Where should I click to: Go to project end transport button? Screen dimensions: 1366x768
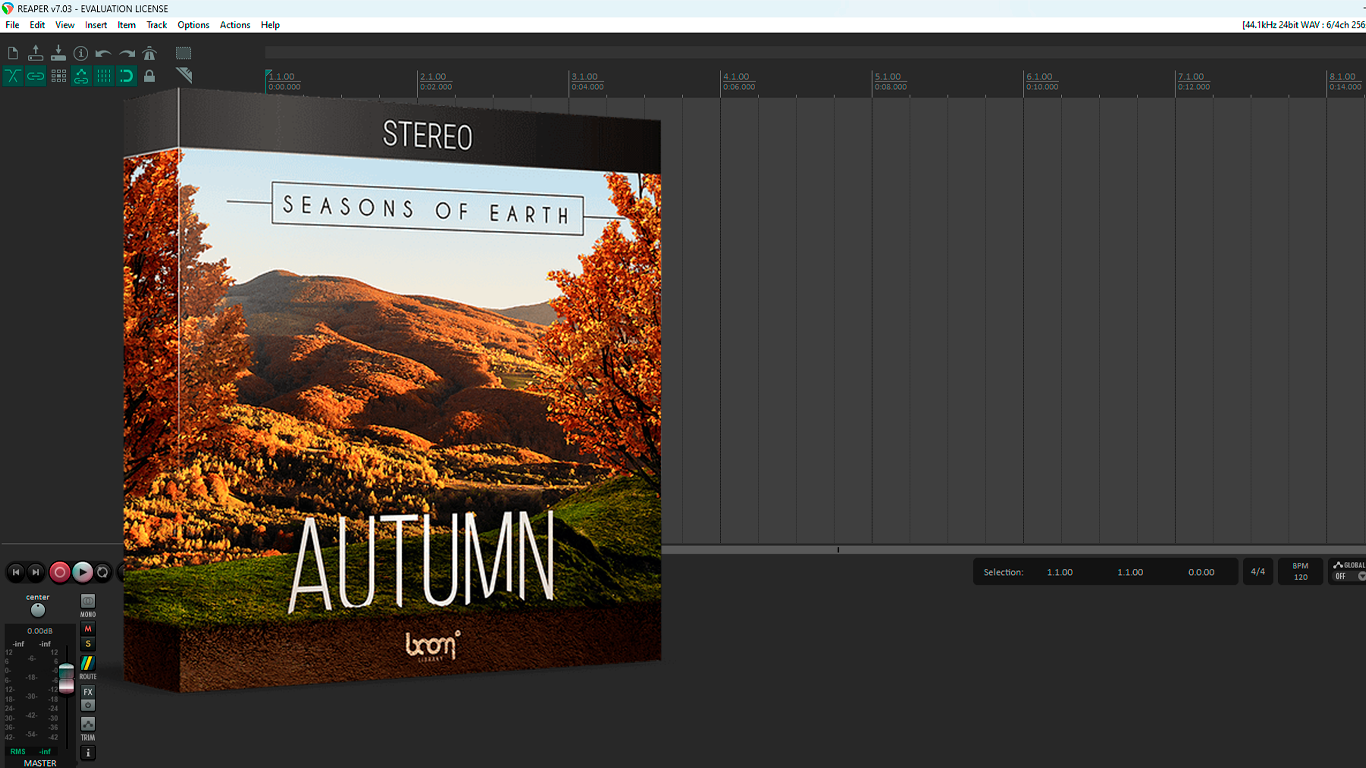[36, 572]
